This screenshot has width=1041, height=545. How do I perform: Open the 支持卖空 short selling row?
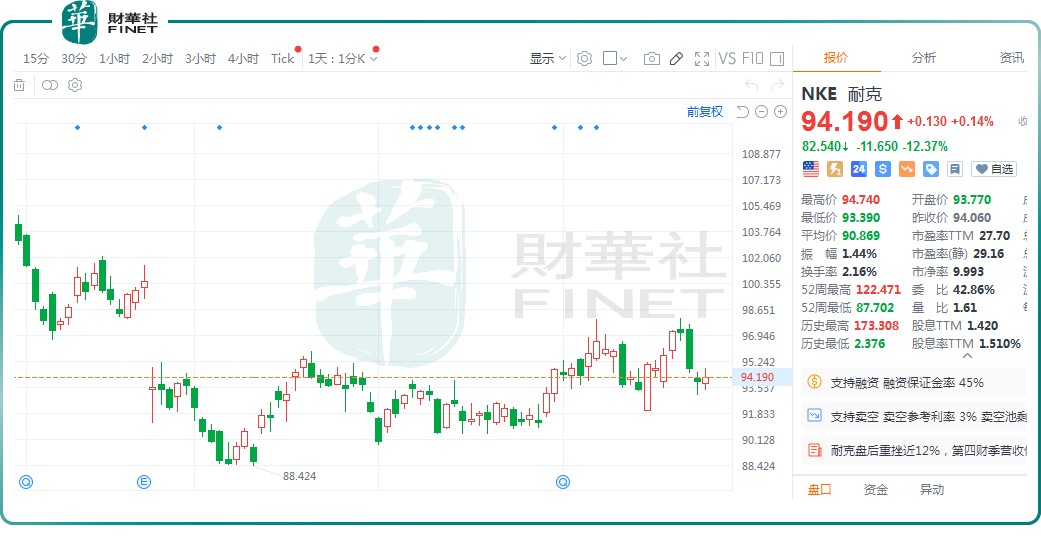click(x=914, y=416)
